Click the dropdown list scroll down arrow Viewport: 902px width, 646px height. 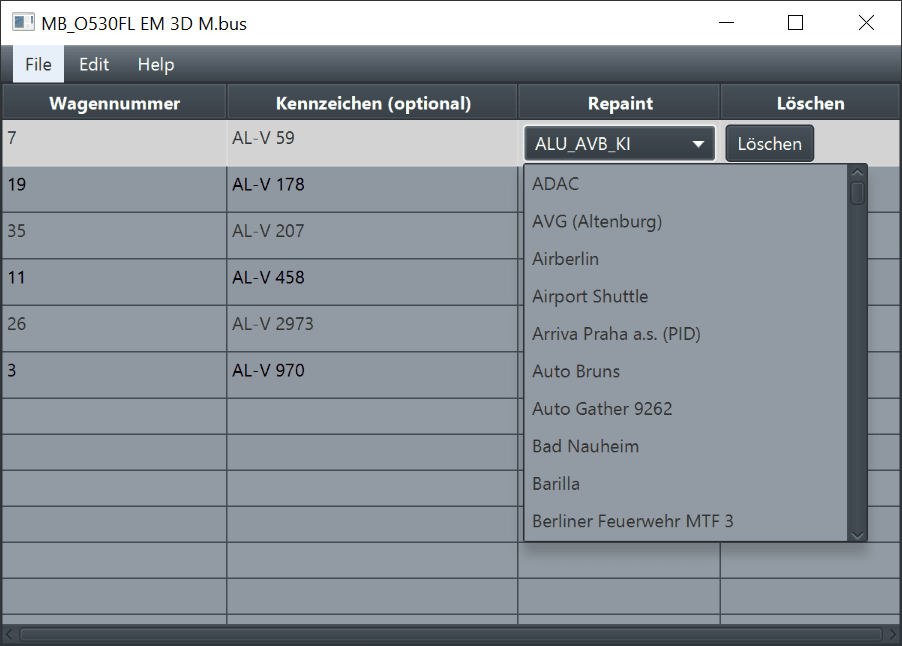(x=857, y=534)
